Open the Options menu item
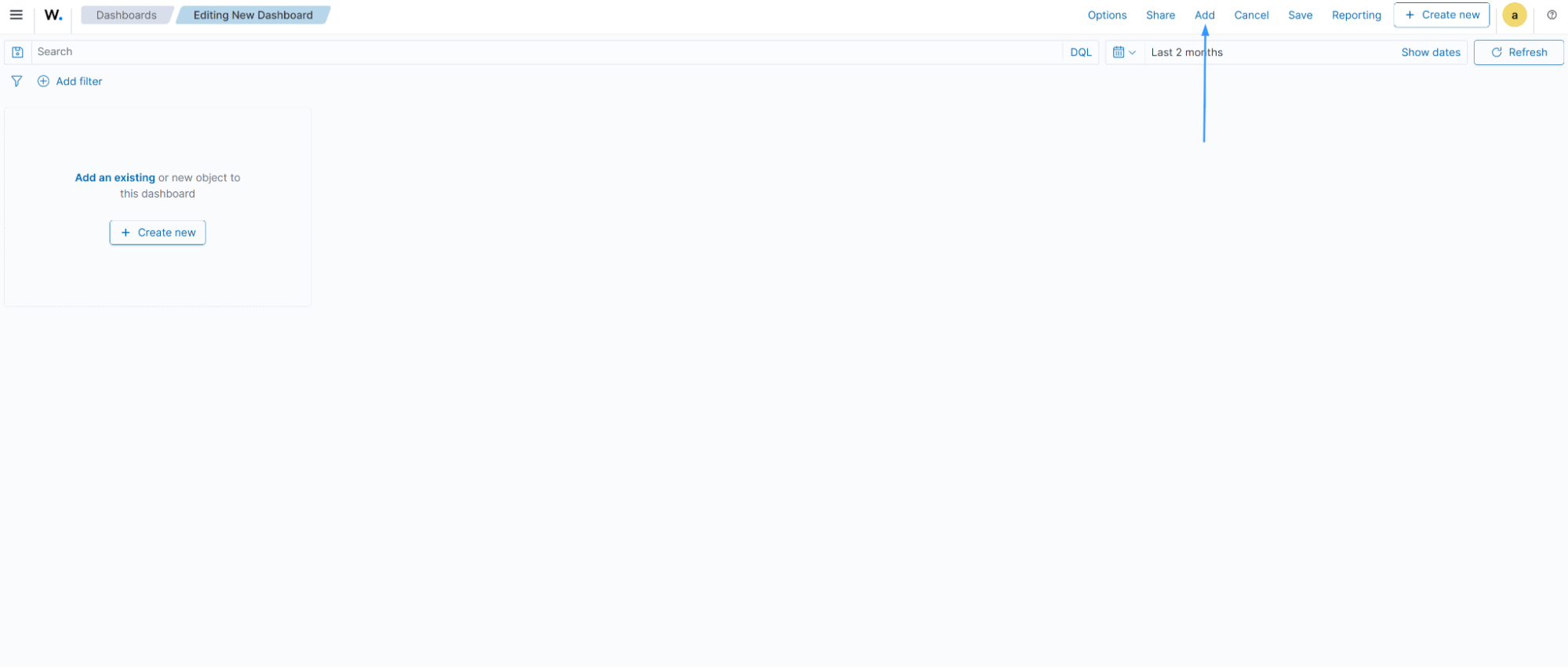 [x=1107, y=15]
